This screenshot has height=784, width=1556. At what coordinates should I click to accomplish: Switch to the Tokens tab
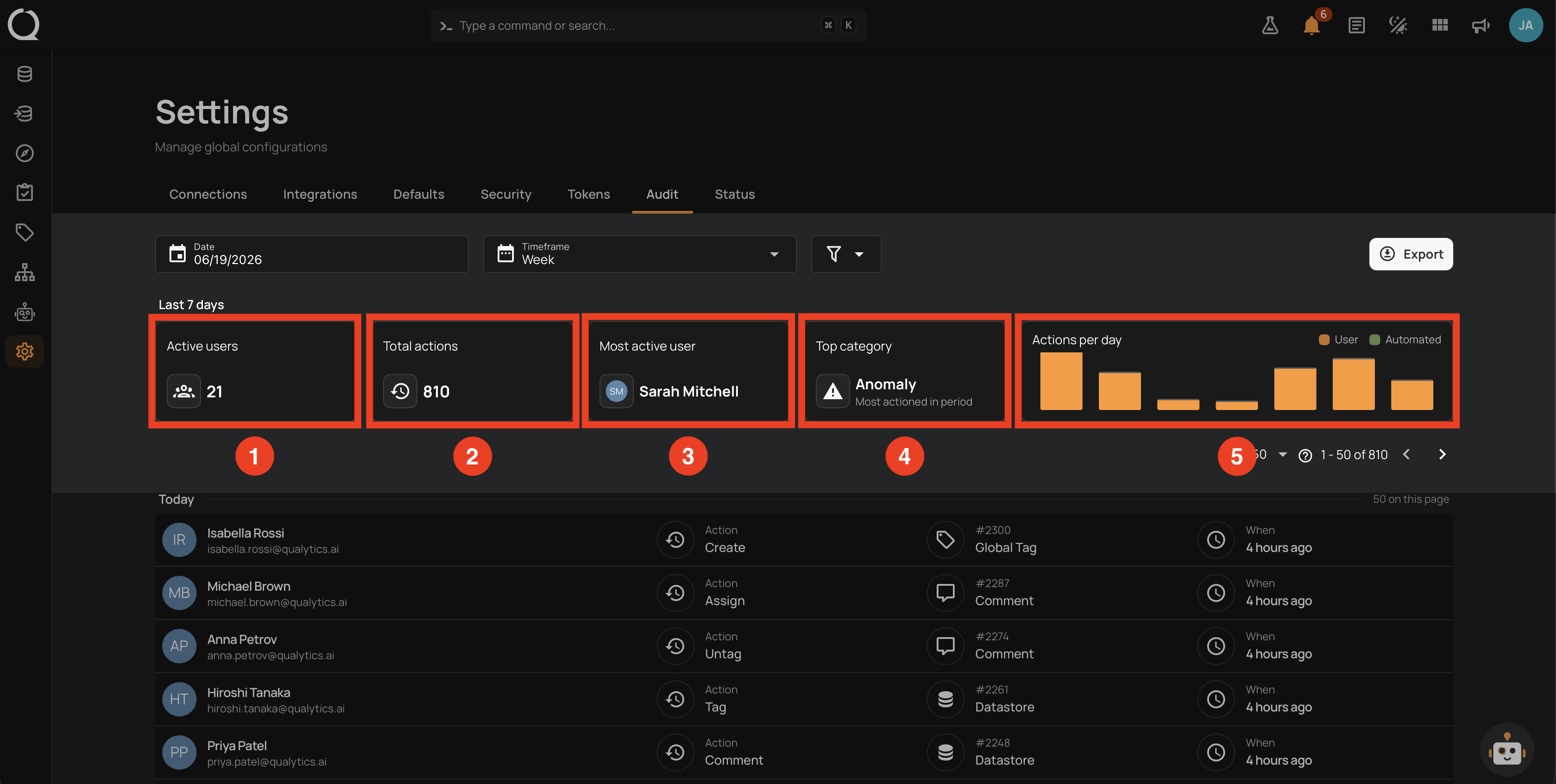coord(588,194)
